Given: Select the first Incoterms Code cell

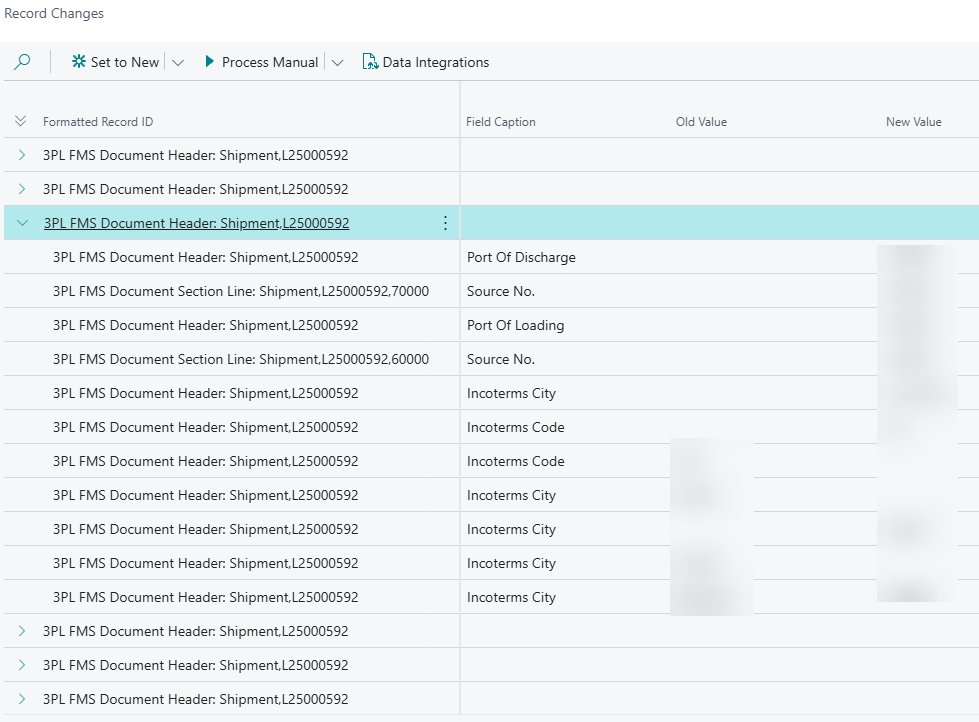Looking at the screenshot, I should click(516, 427).
